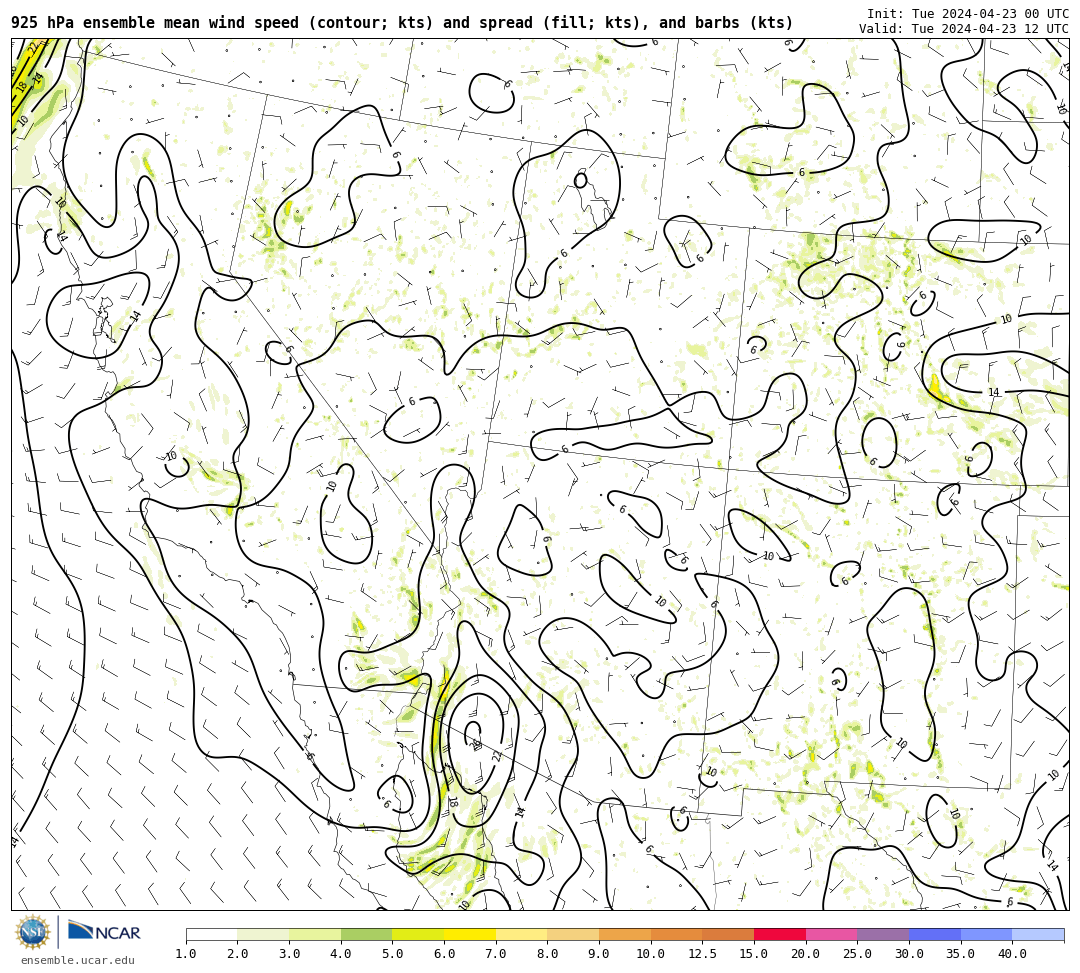Click the 12.5 colorbar tick label

coord(703,954)
